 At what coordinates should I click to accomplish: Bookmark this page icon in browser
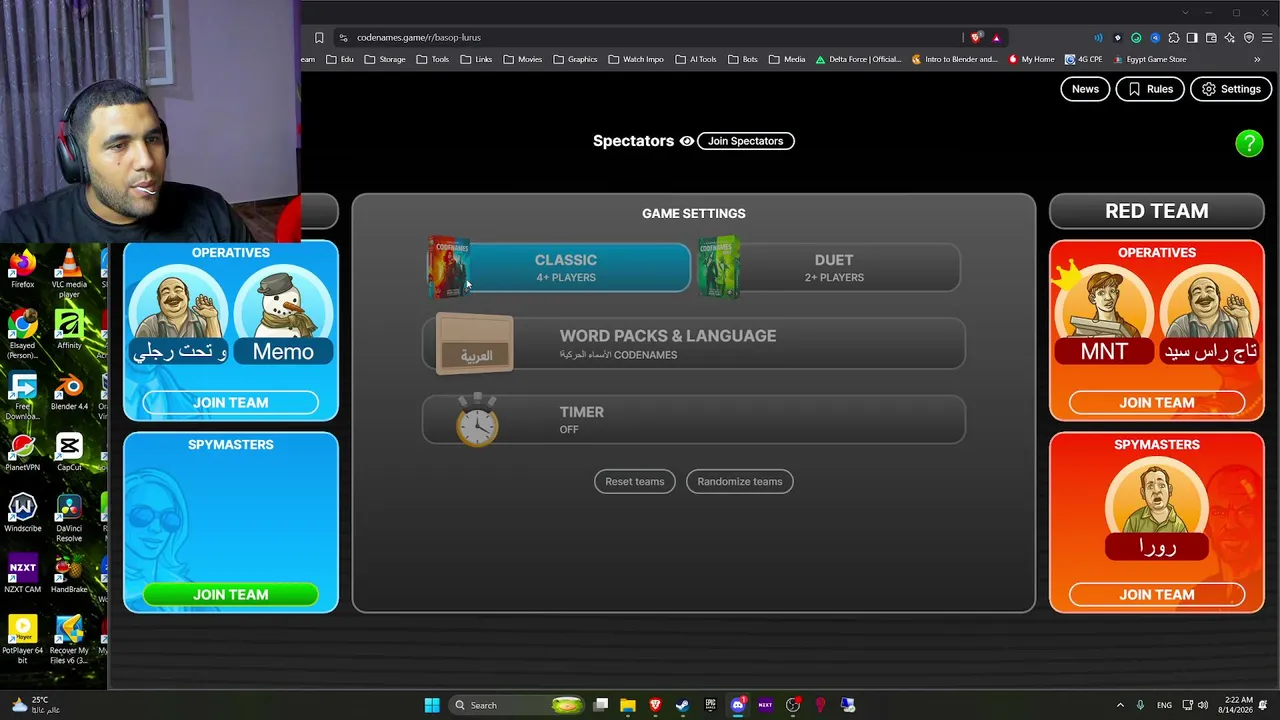click(x=319, y=38)
